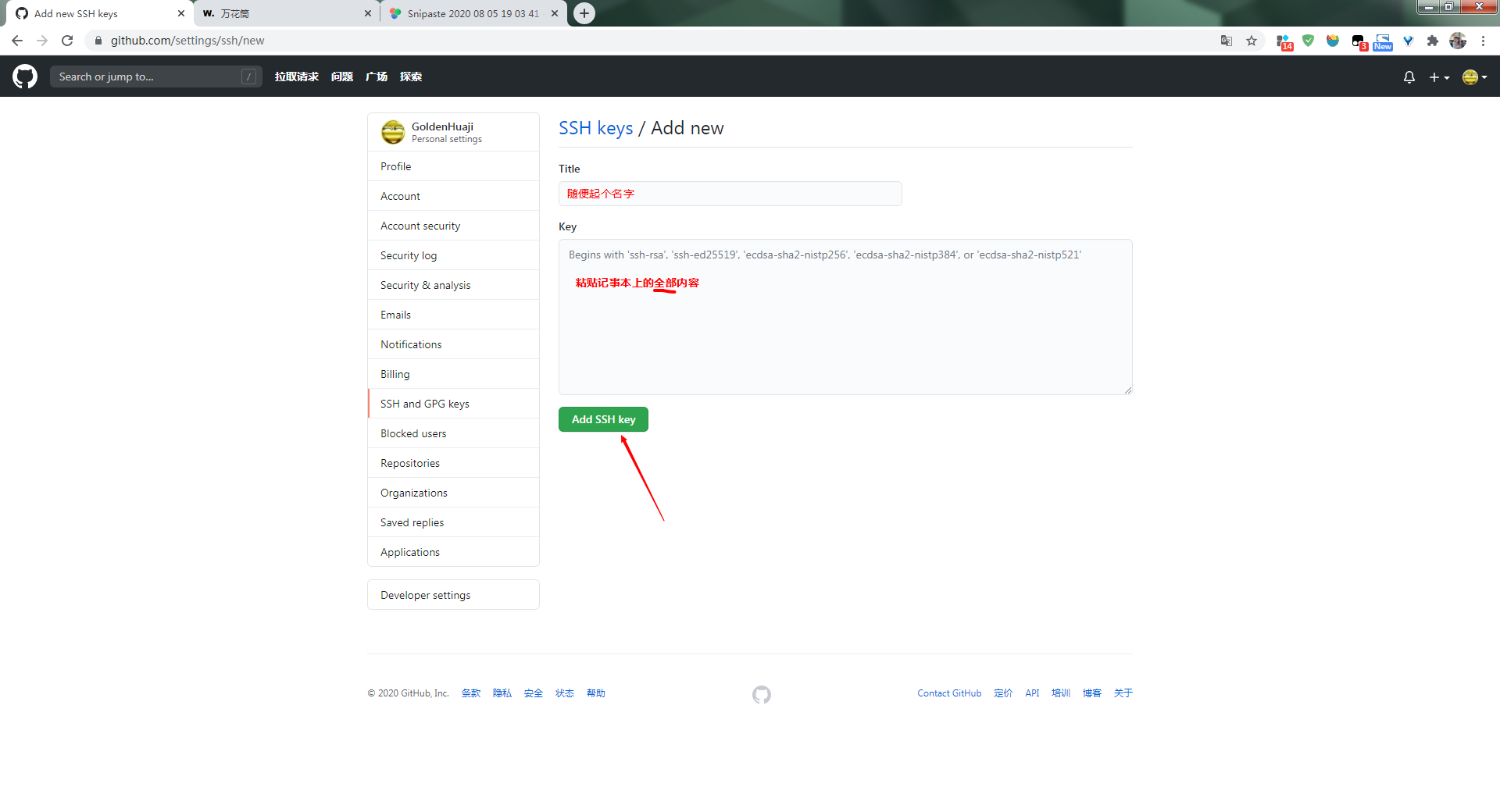Open Notifications settings in sidebar
Image resolution: width=1500 pixels, height=812 pixels.
point(453,344)
